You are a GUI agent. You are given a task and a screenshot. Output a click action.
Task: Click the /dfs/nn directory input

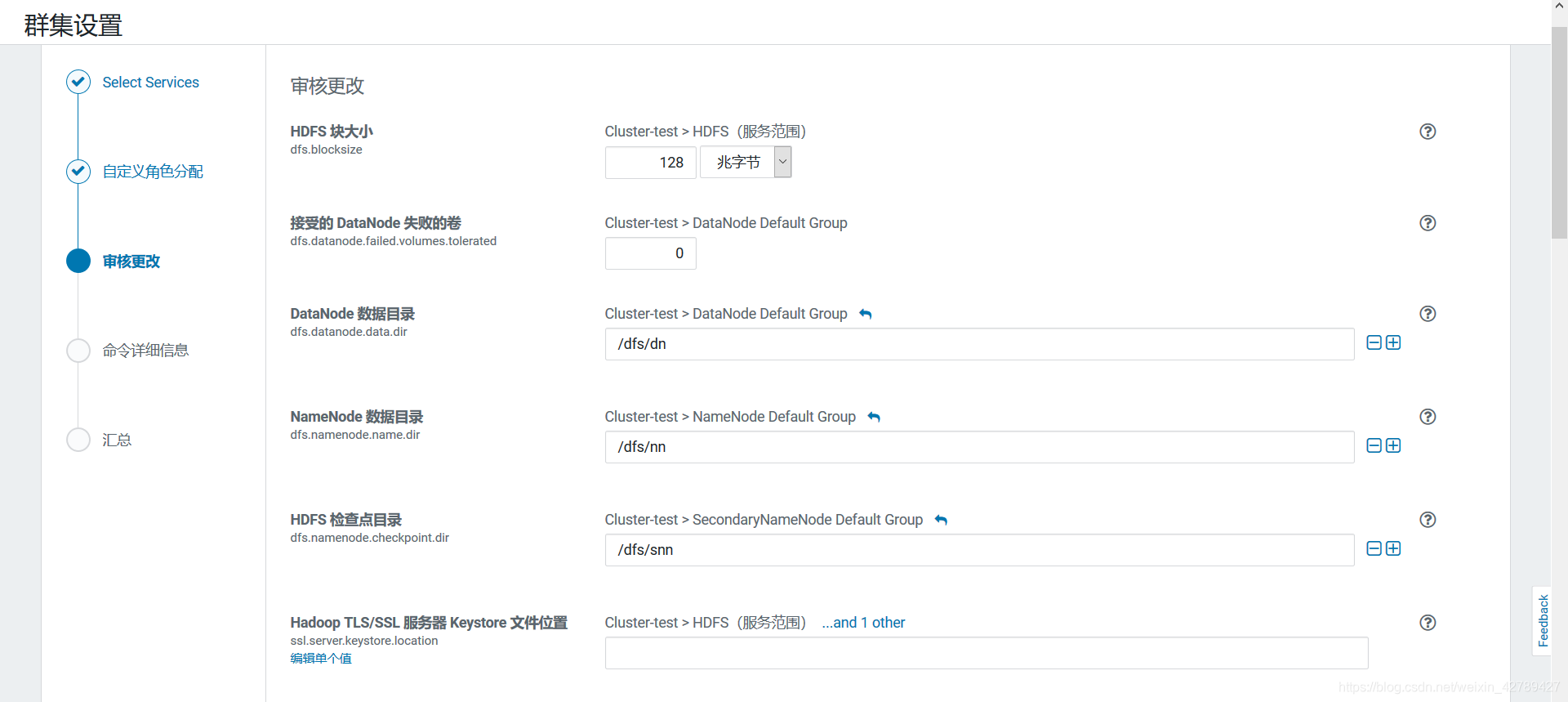(x=980, y=447)
